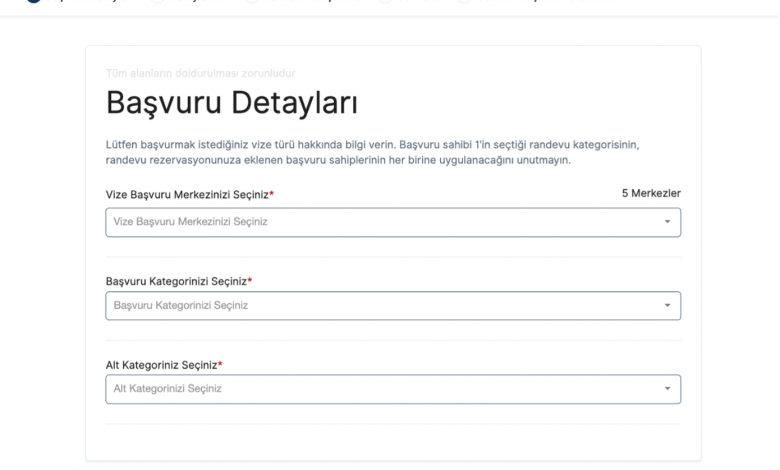
Task: Open the Vize Başvuru Merkezinizi Seçiniz dropdown
Action: pos(393,222)
